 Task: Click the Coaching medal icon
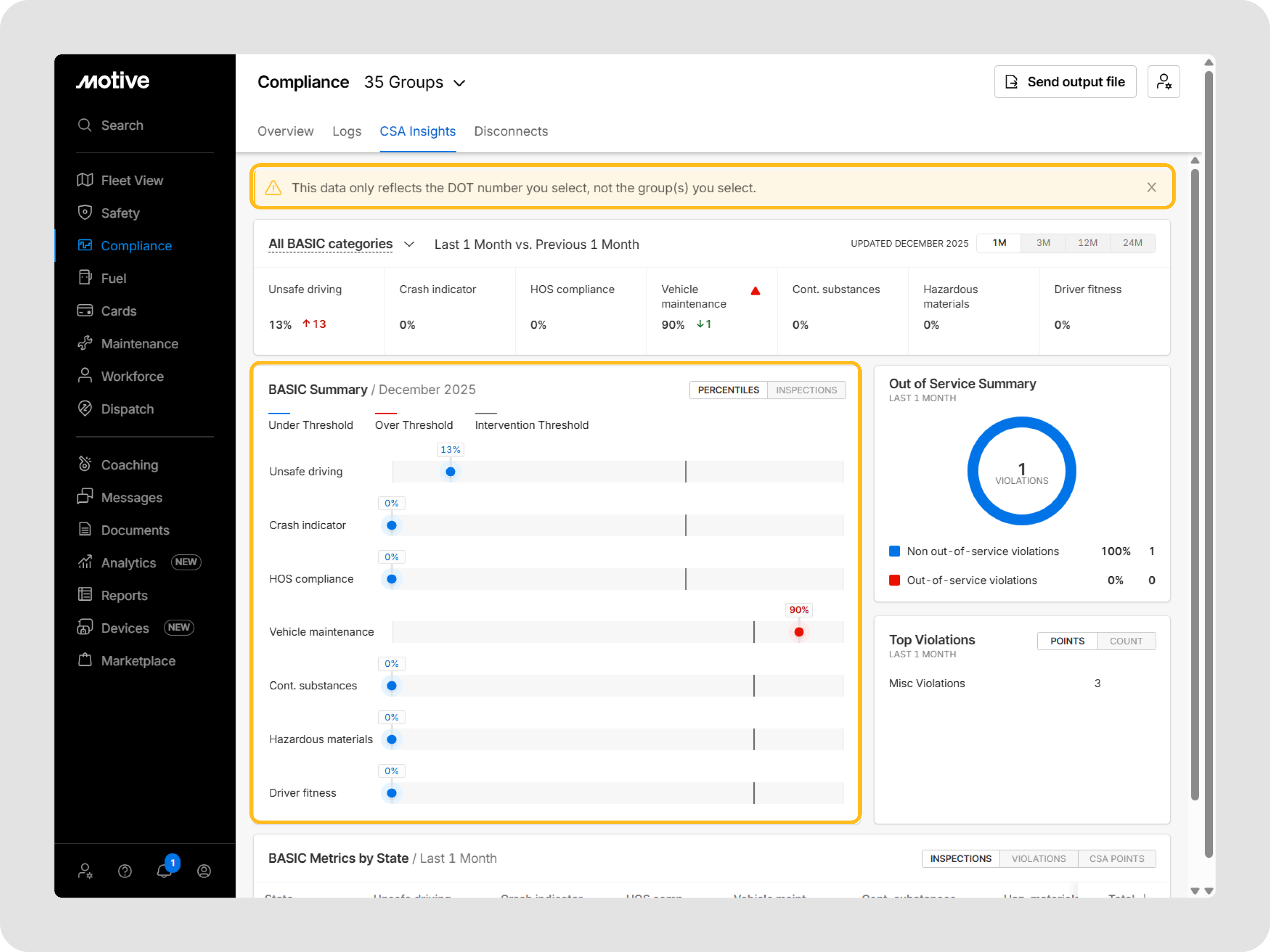(85, 464)
